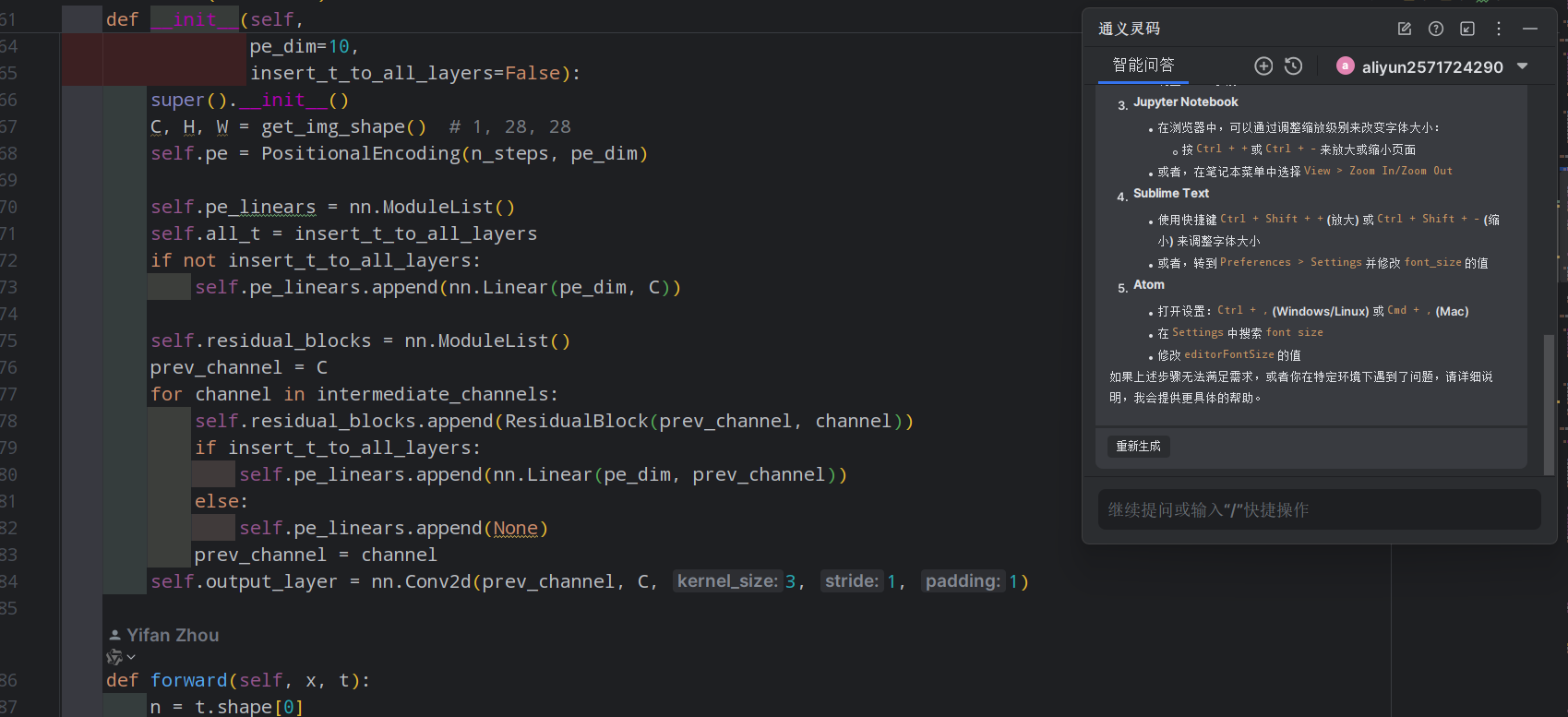
Task: Click the person icon beside Yifan Zhou
Action: 114,635
